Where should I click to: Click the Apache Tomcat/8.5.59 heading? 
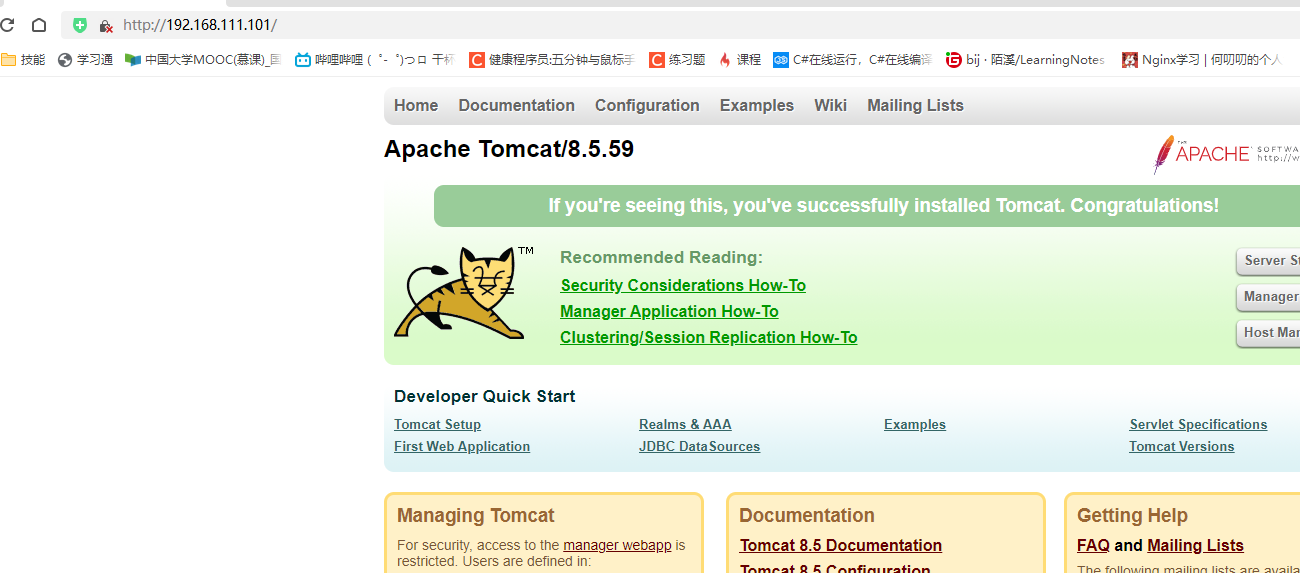[x=509, y=150]
